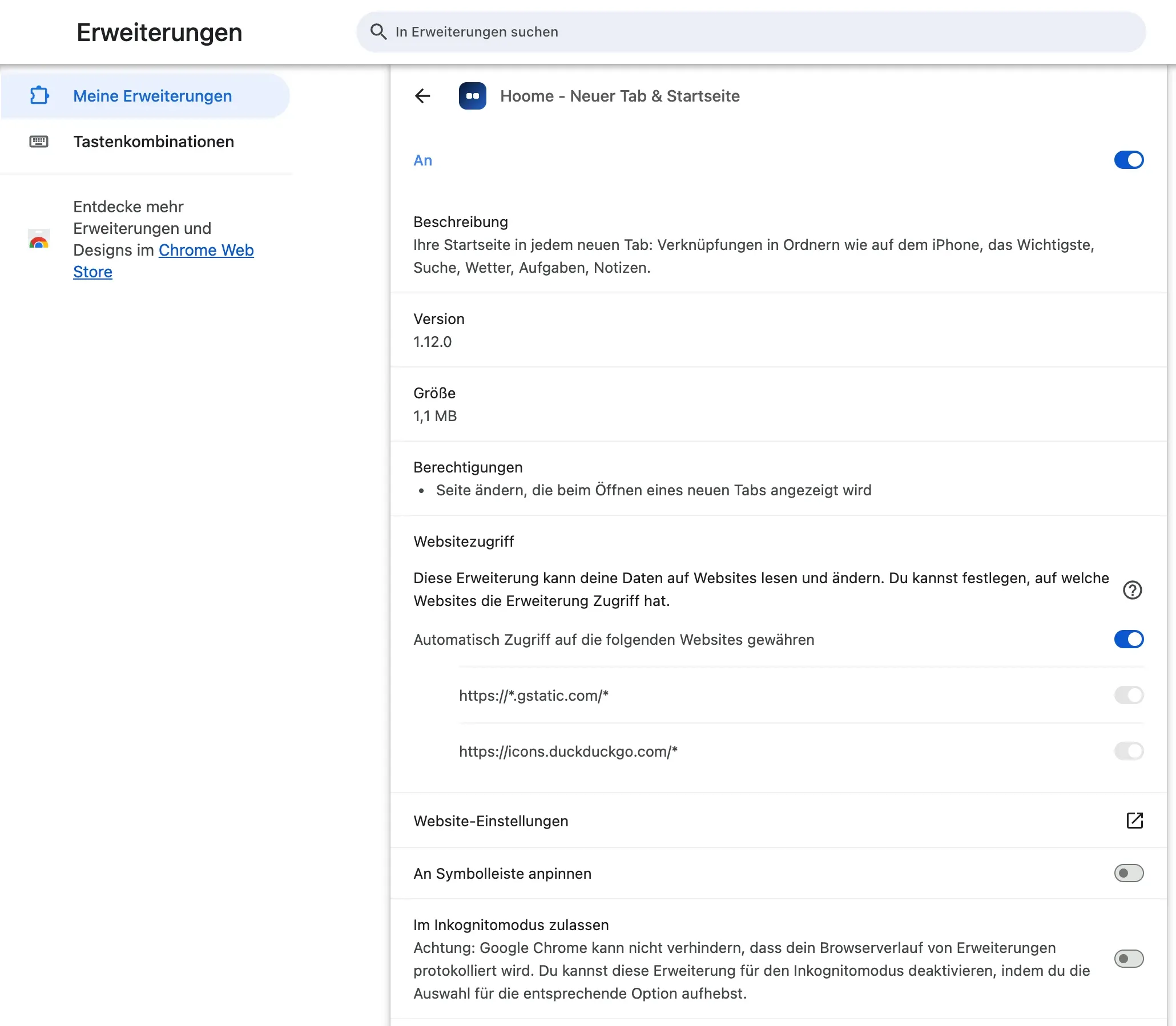
Task: Click the search magnifier icon
Action: tap(378, 31)
